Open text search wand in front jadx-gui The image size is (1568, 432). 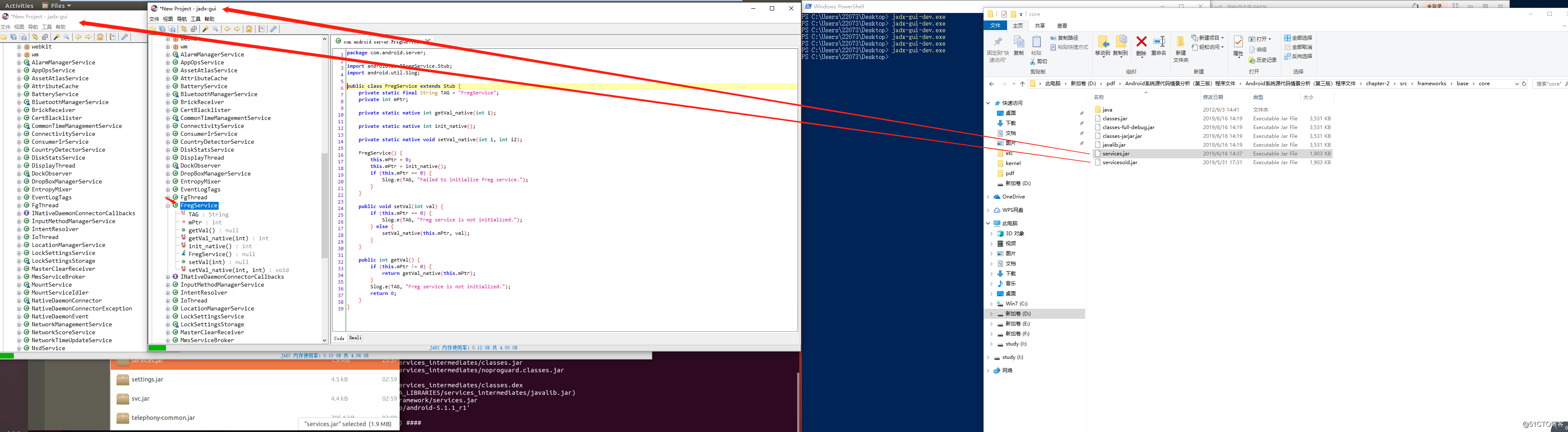click(206, 29)
